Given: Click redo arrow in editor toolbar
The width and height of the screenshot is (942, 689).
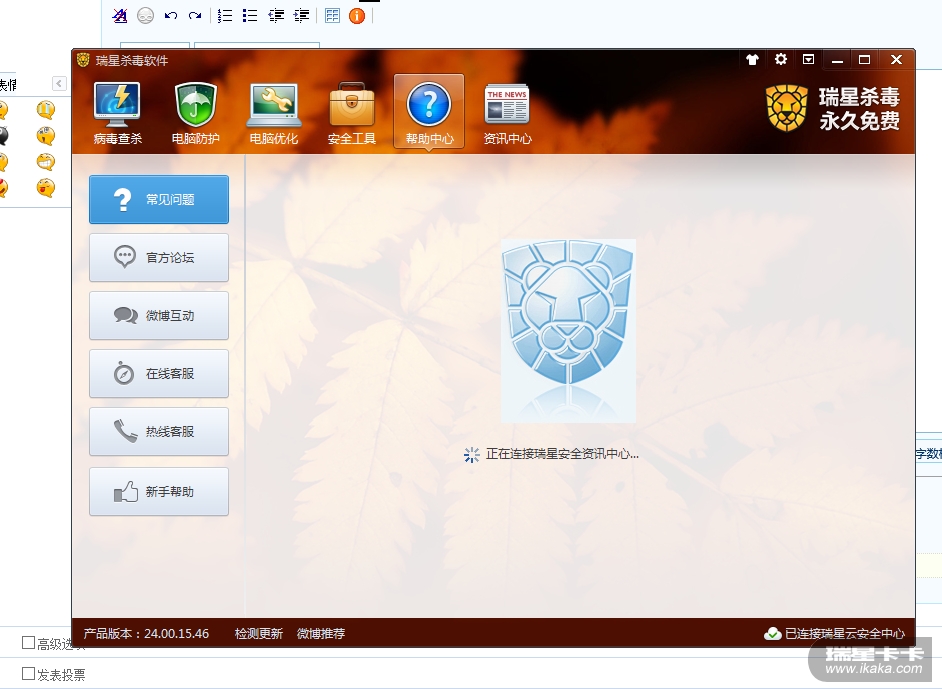Looking at the screenshot, I should pyautogui.click(x=195, y=16).
